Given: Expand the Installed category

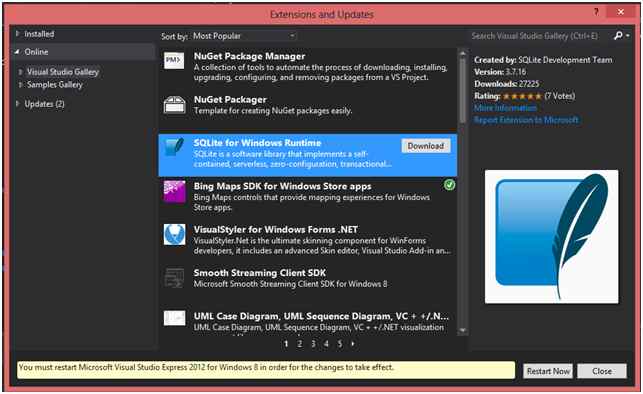Looking at the screenshot, I should [18, 34].
